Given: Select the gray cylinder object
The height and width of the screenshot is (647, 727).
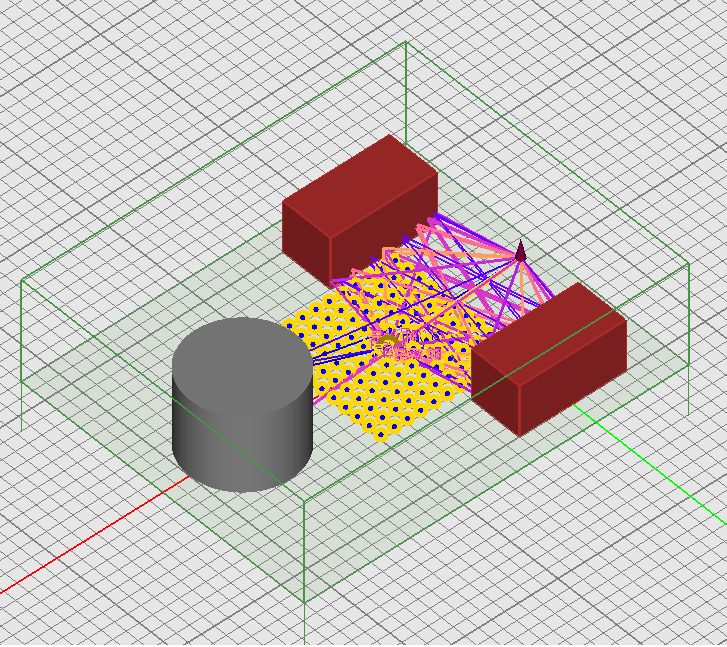Looking at the screenshot, I should pyautogui.click(x=242, y=404).
